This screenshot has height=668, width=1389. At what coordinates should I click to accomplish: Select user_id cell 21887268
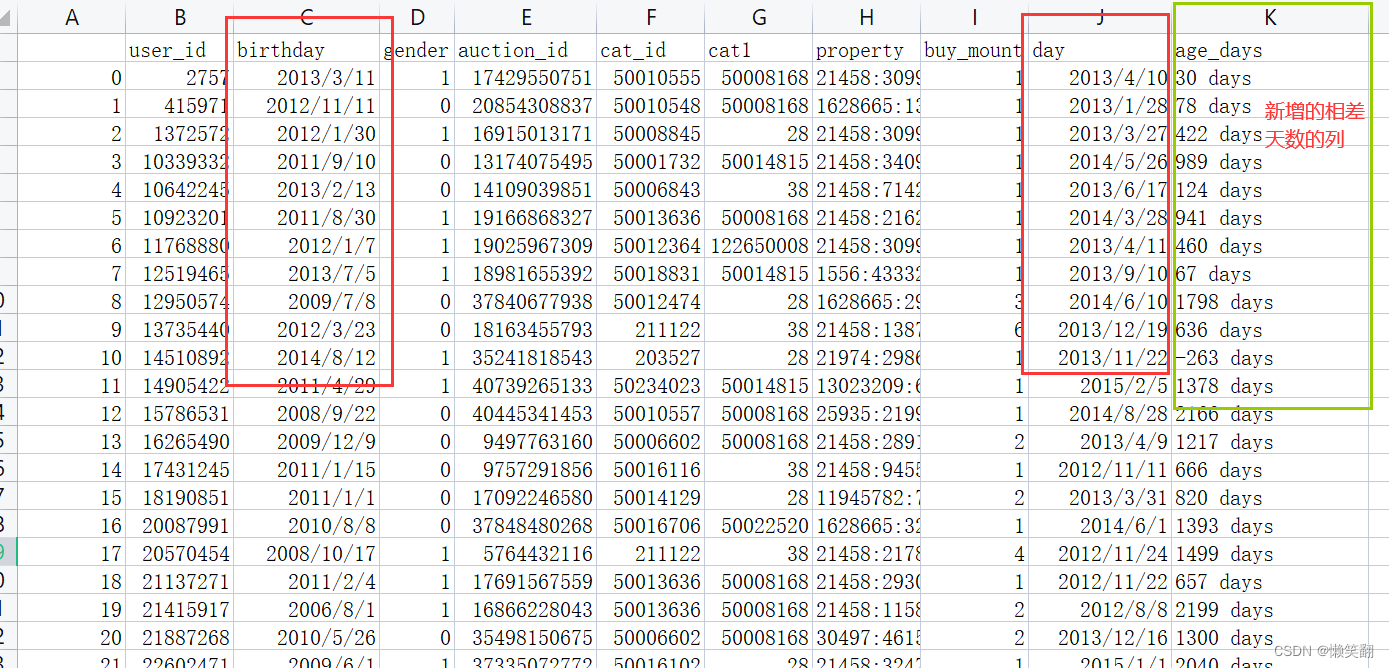(x=179, y=638)
